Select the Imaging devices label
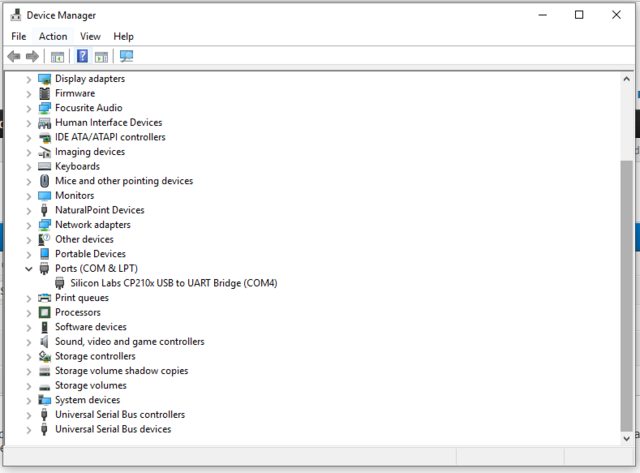Image resolution: width=640 pixels, height=473 pixels. [x=90, y=152]
